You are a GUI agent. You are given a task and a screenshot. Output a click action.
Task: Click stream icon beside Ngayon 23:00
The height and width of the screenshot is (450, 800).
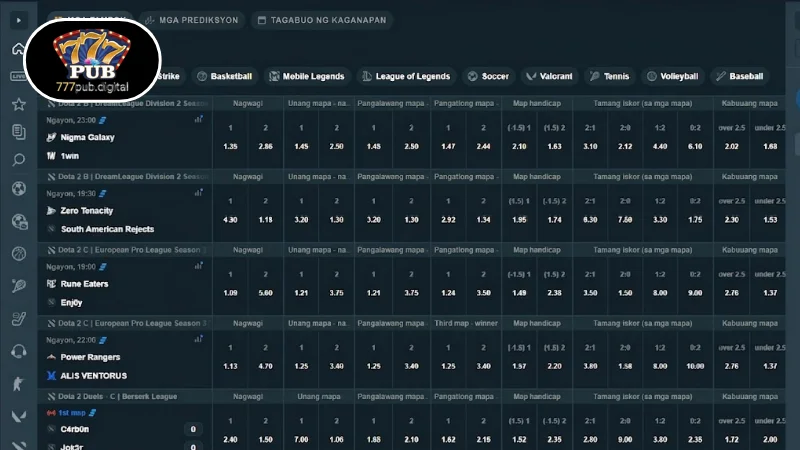(103, 120)
